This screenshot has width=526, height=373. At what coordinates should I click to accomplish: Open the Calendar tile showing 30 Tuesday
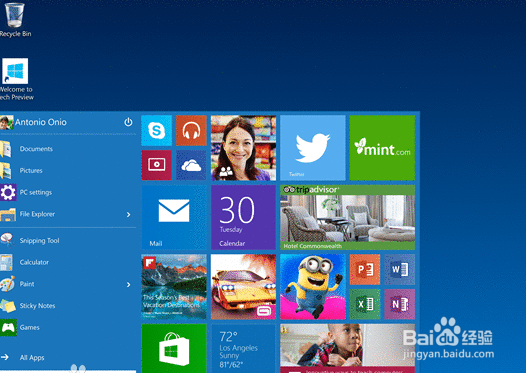(x=244, y=217)
